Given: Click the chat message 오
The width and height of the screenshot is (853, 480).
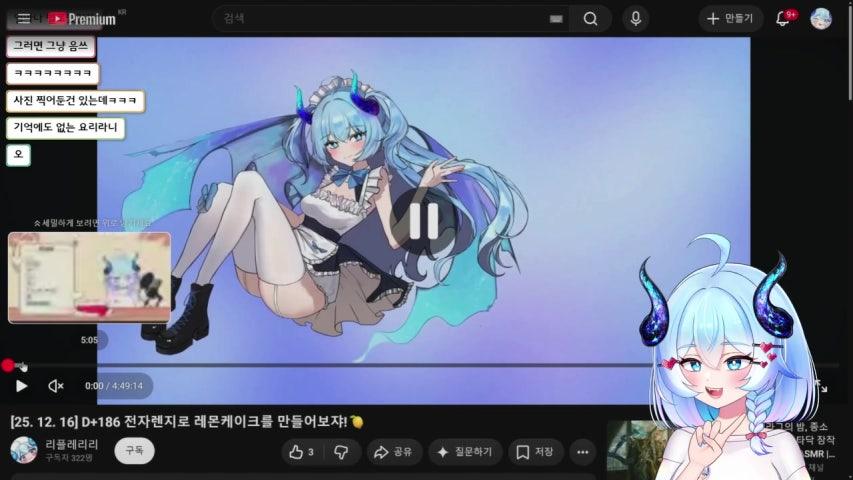Looking at the screenshot, I should [x=18, y=155].
